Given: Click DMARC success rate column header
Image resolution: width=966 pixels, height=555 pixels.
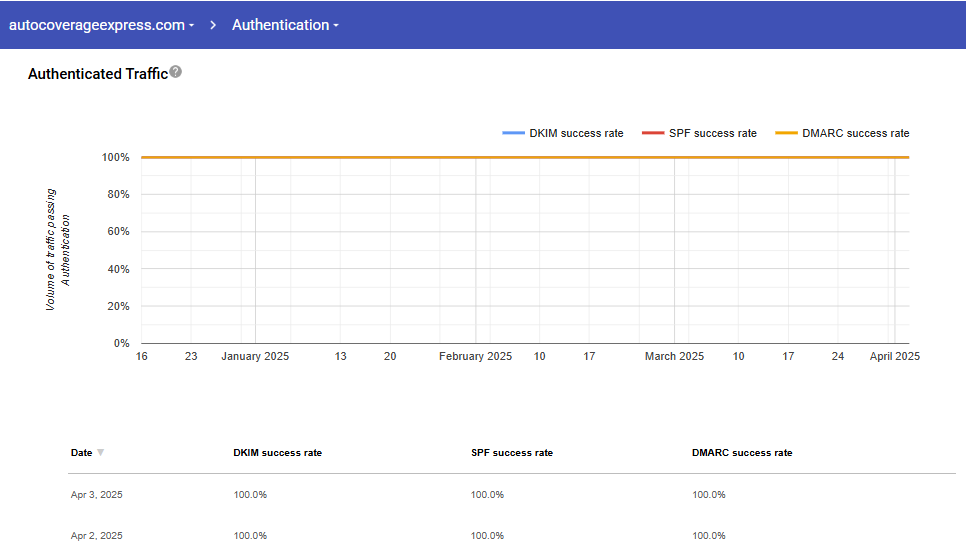Looking at the screenshot, I should pos(741,453).
